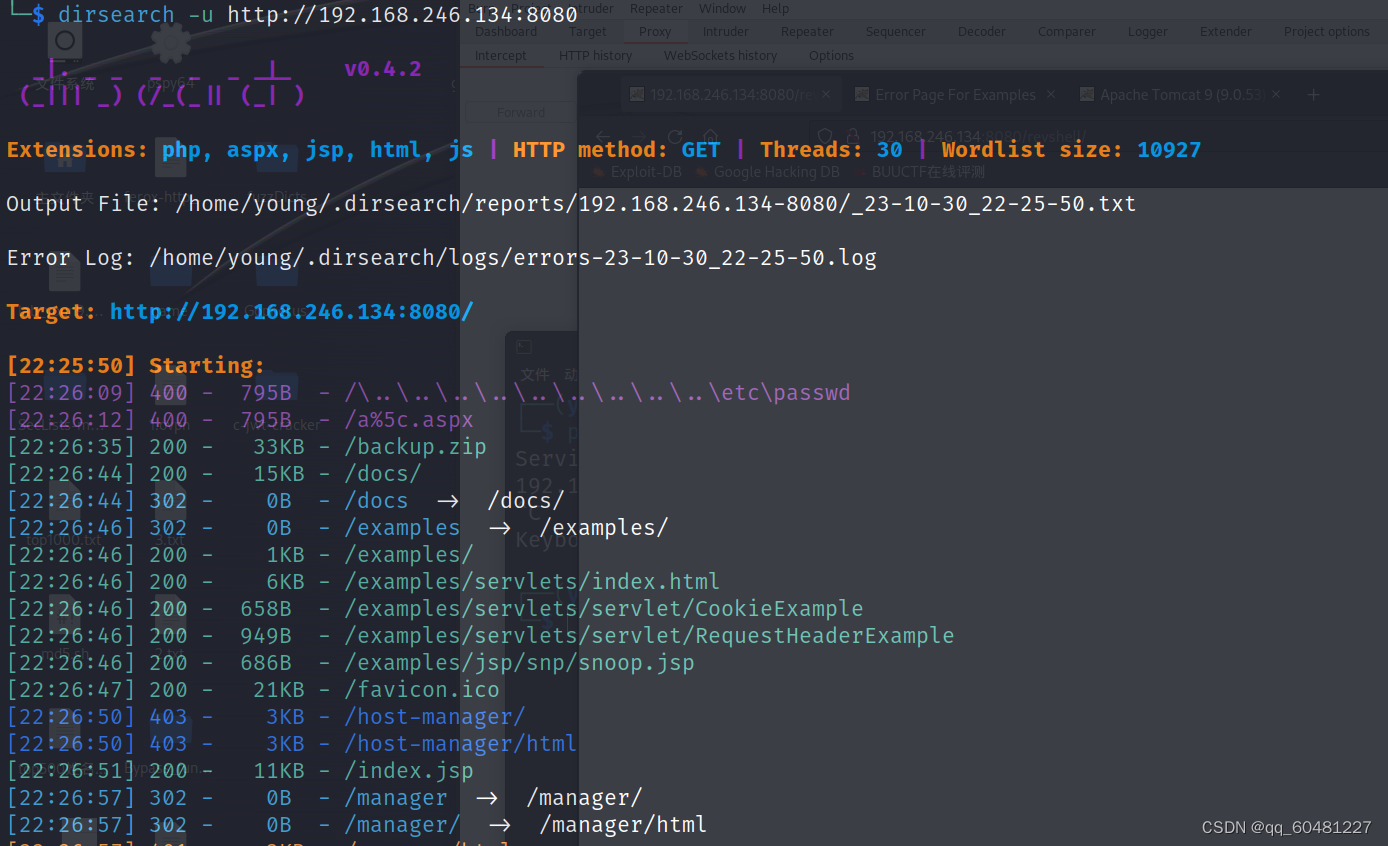Open the Proxy Options sub-tab
The width and height of the screenshot is (1388, 846).
click(831, 56)
